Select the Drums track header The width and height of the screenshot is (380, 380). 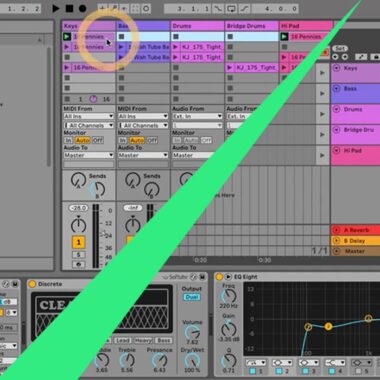pyautogui.click(x=197, y=26)
